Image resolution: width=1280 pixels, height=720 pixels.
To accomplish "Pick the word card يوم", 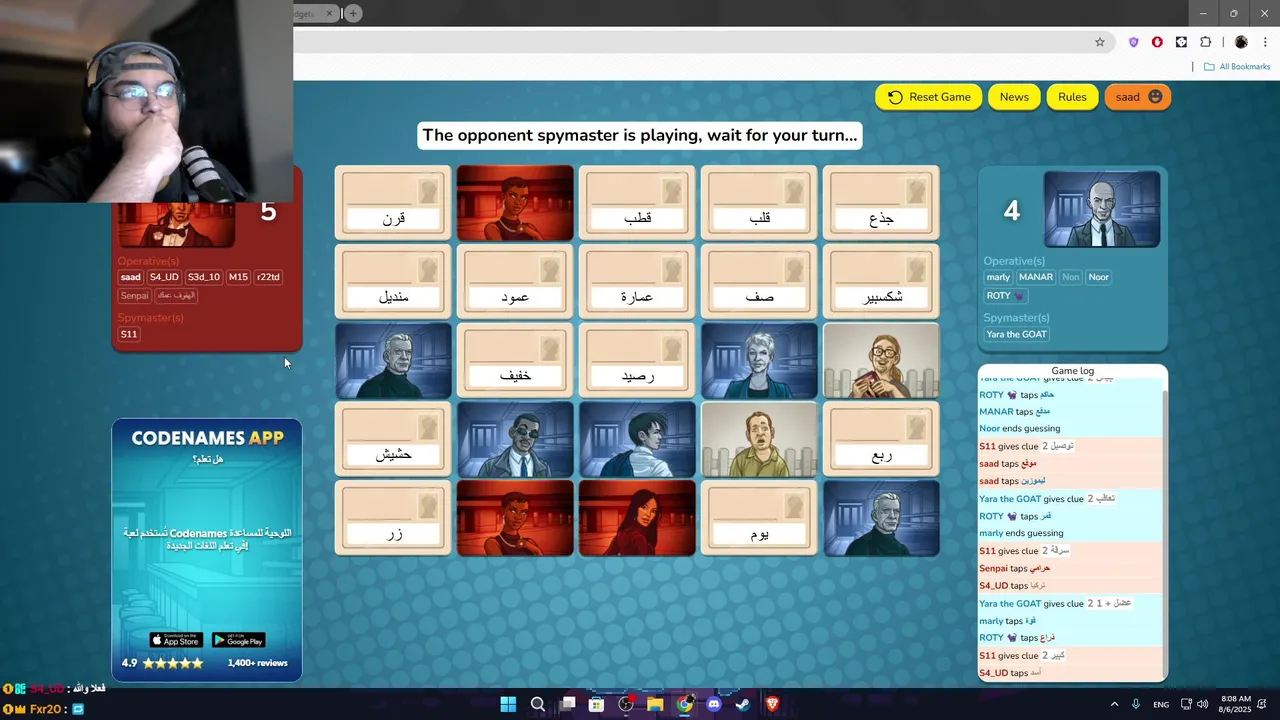I will click(x=759, y=518).
